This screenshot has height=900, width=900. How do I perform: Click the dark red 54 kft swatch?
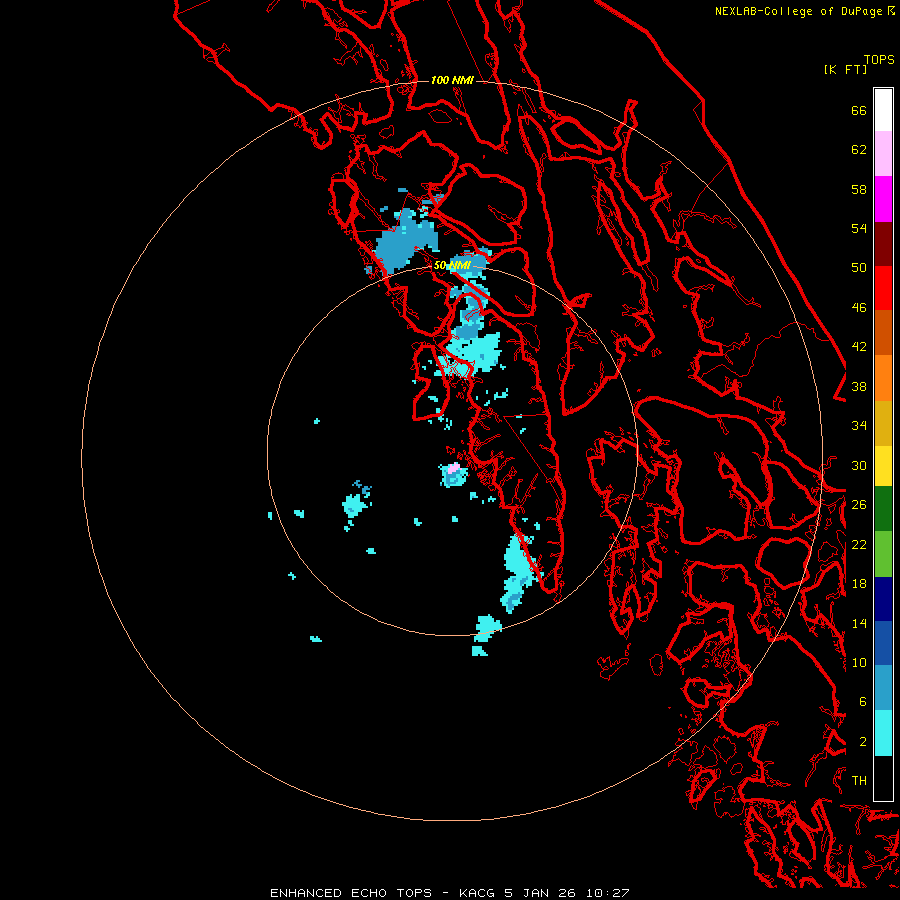pyautogui.click(x=883, y=244)
